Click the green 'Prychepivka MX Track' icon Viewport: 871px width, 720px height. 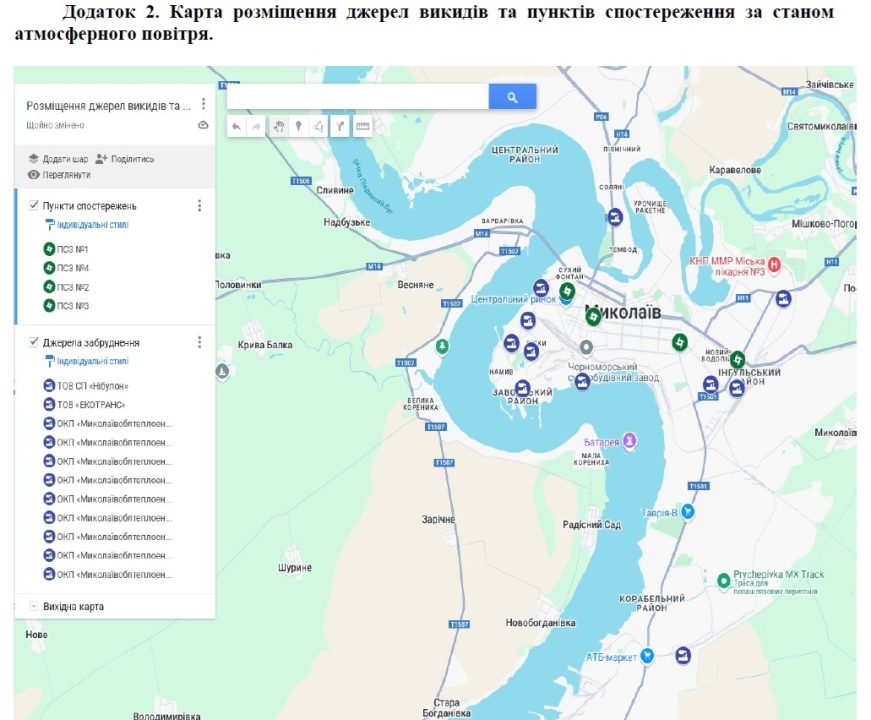point(723,581)
